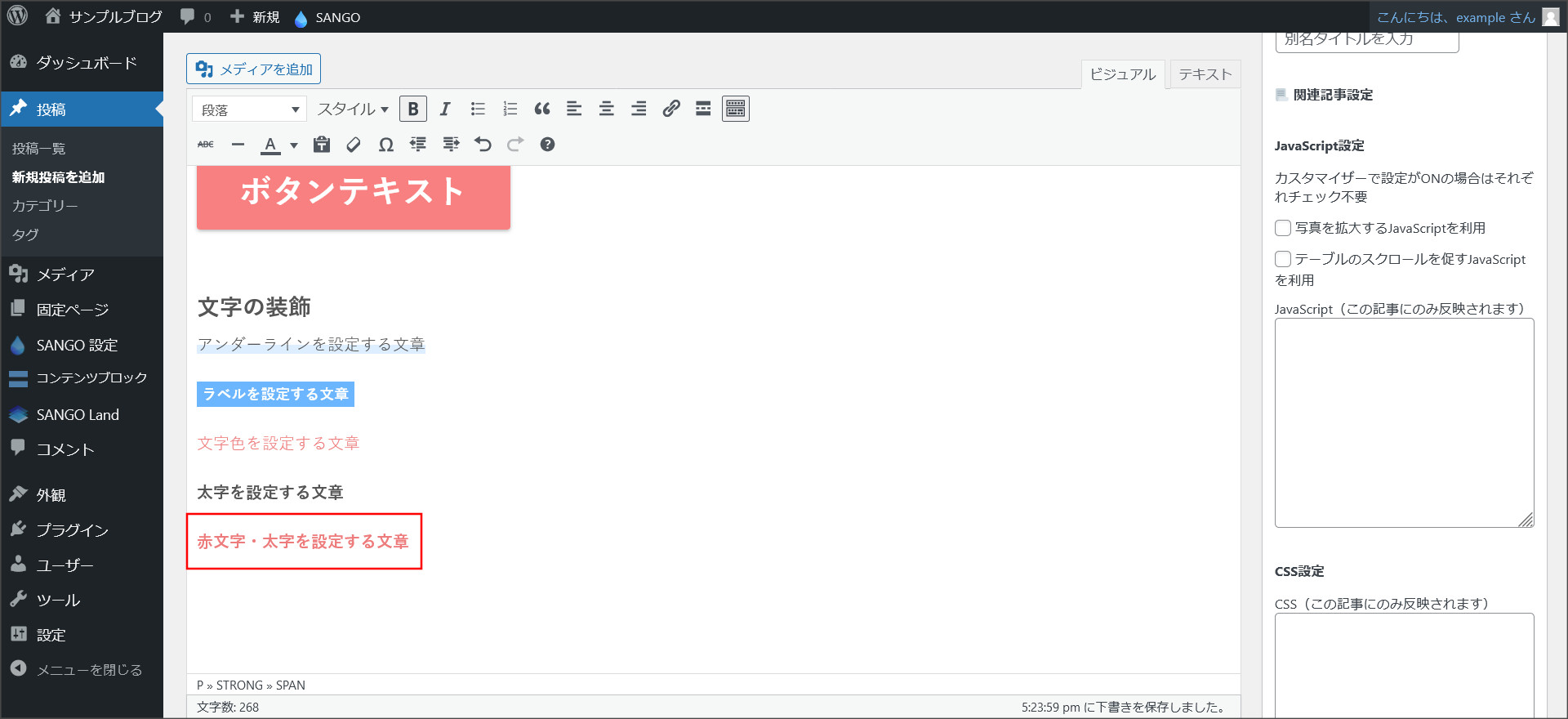Viewport: 1568px width, 719px height.
Task: Toggle bold formatting in editor toolbar
Action: (413, 109)
